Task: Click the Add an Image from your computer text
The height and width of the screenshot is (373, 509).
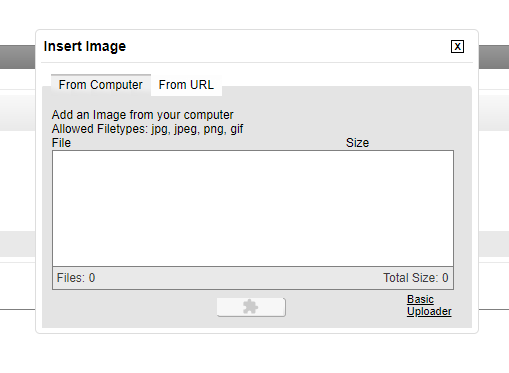Action: (x=142, y=115)
